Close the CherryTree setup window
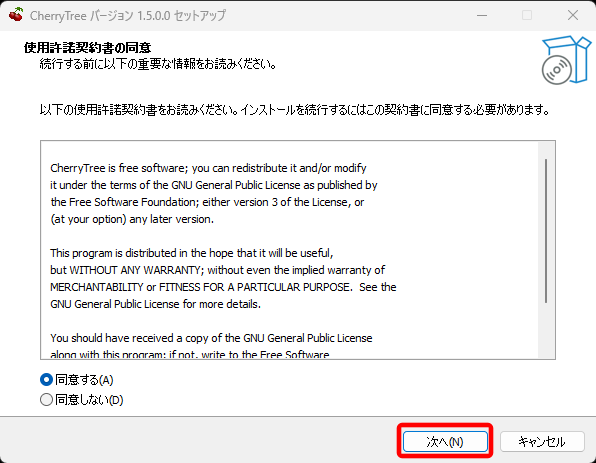596x463 pixels. [573, 15]
